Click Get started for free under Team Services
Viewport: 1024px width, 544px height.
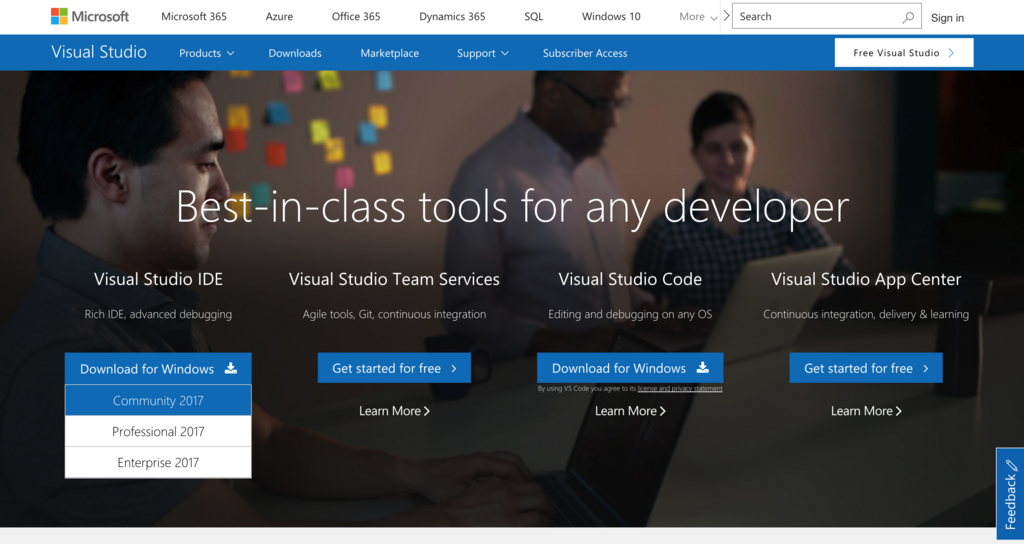[394, 368]
